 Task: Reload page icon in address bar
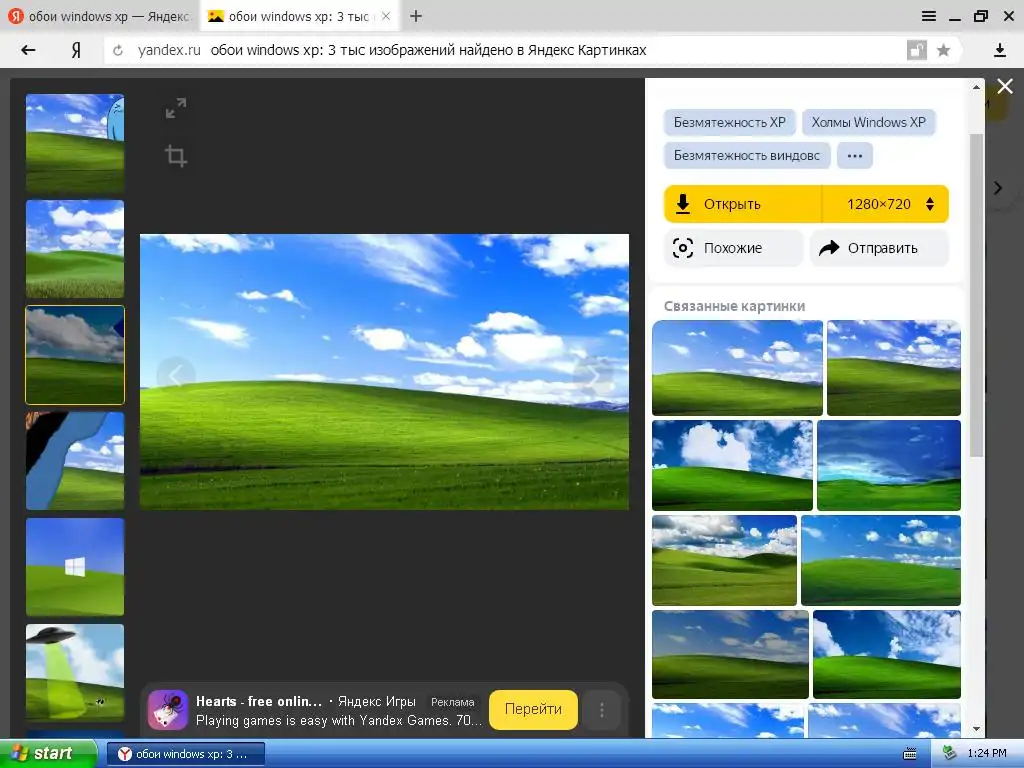pyautogui.click(x=118, y=50)
